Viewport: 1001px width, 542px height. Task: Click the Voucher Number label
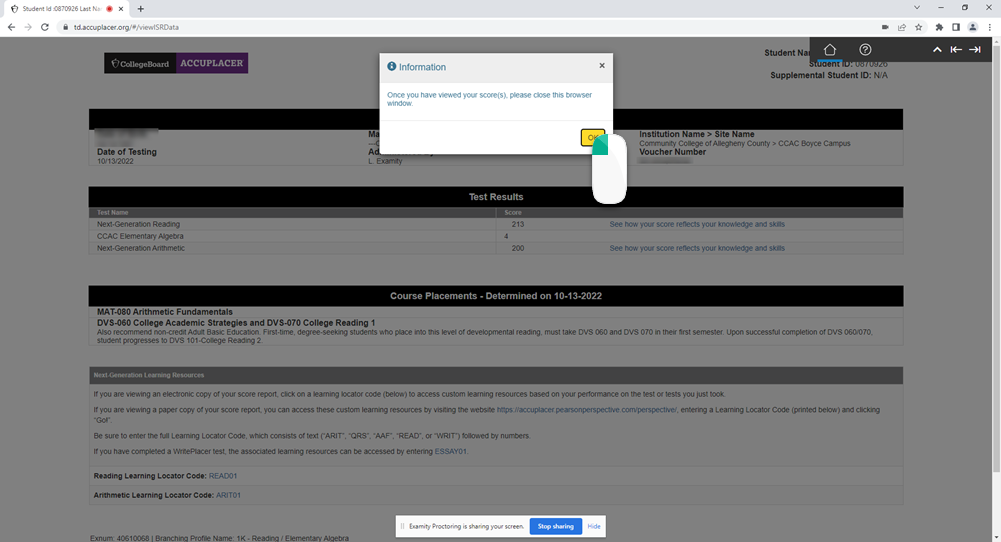pos(672,152)
